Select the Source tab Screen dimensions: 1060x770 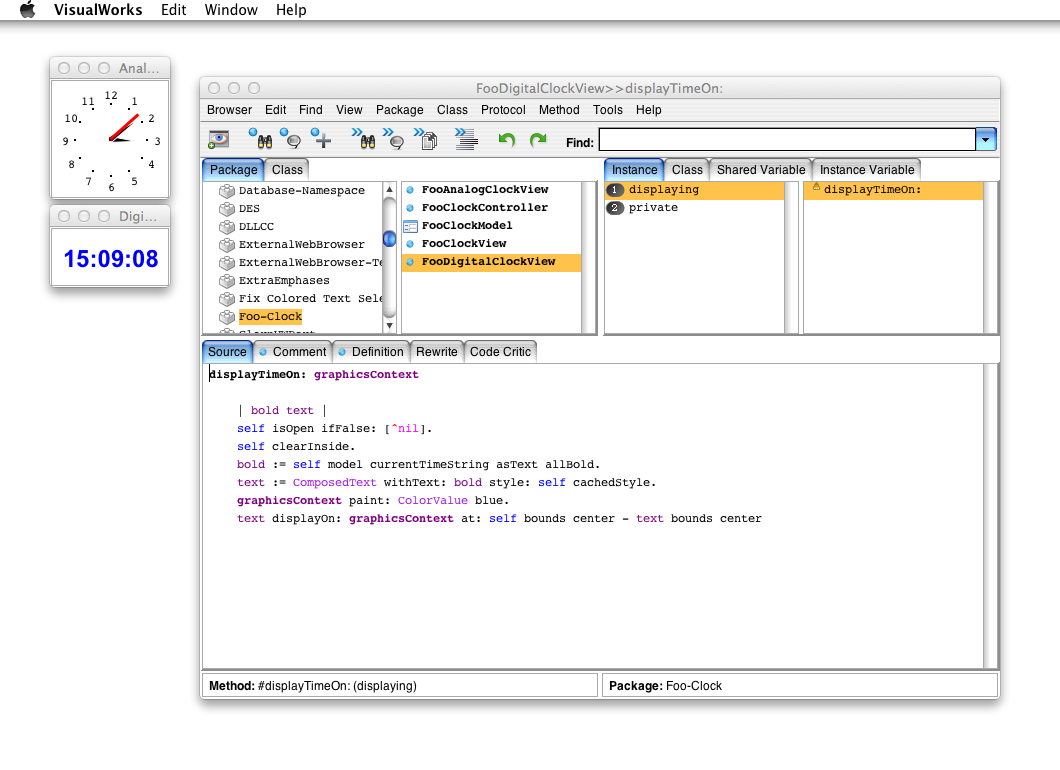[x=227, y=352]
